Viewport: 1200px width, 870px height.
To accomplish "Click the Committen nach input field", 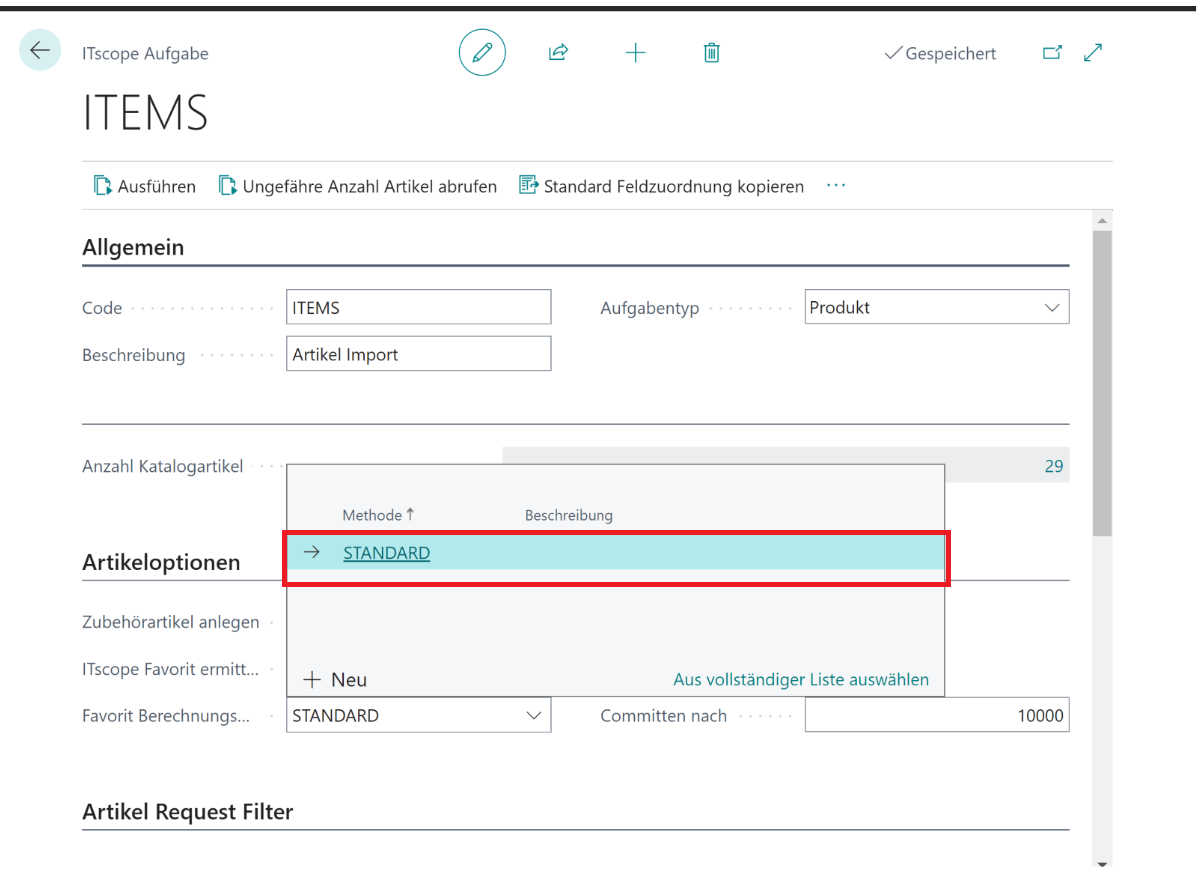I will click(936, 716).
